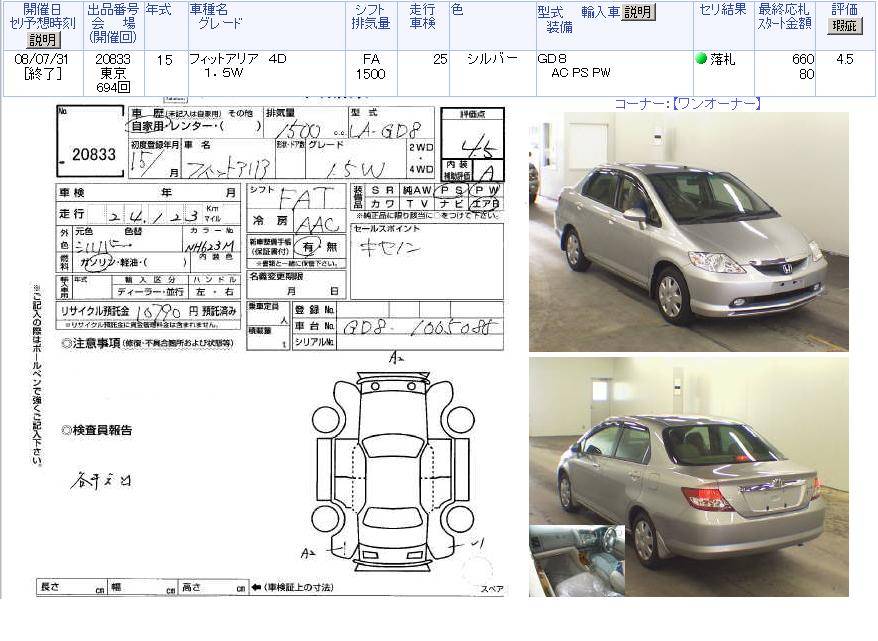This screenshot has width=878, height=641.
Task: Click the color value シルバー
Action: point(493,59)
